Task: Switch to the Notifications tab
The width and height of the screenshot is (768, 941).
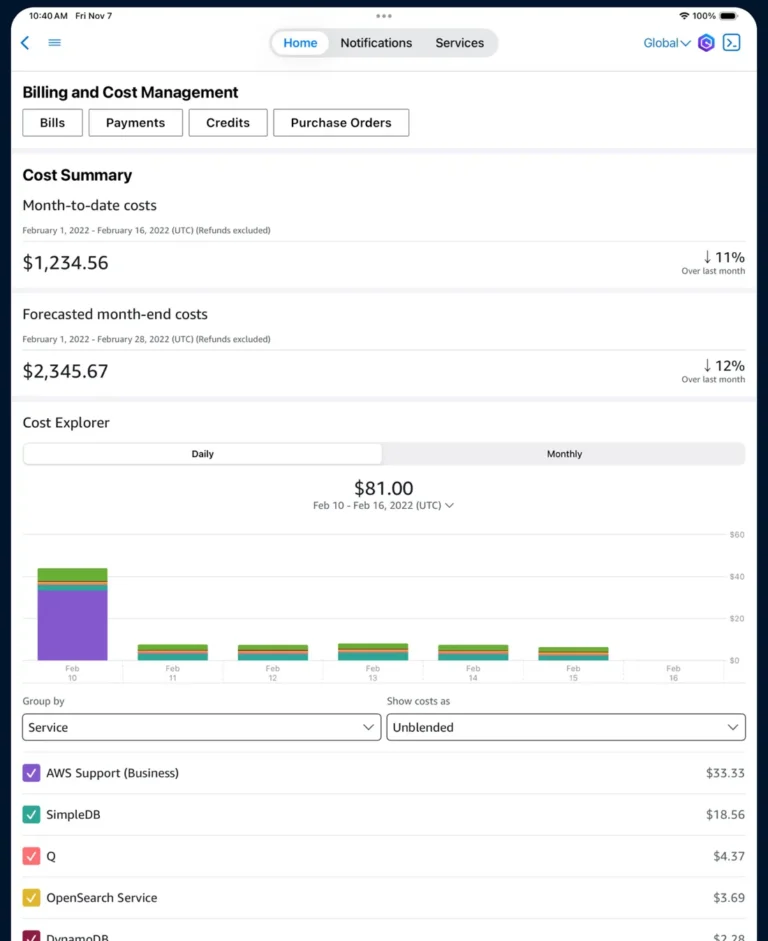Action: [376, 43]
